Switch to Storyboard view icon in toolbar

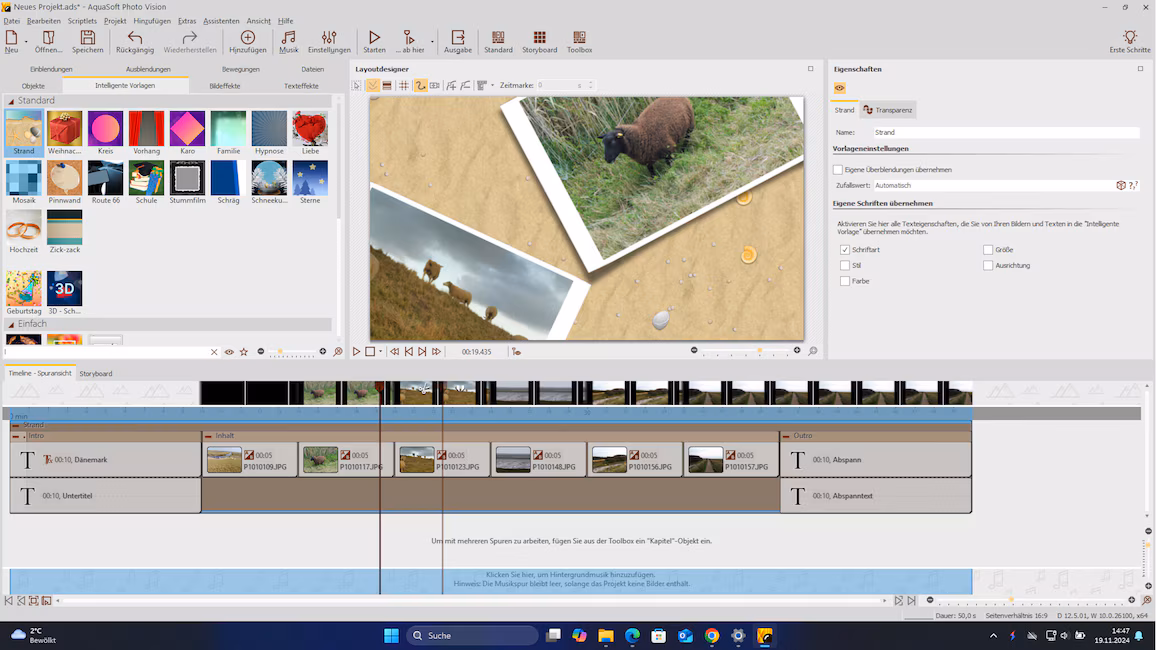(x=540, y=41)
